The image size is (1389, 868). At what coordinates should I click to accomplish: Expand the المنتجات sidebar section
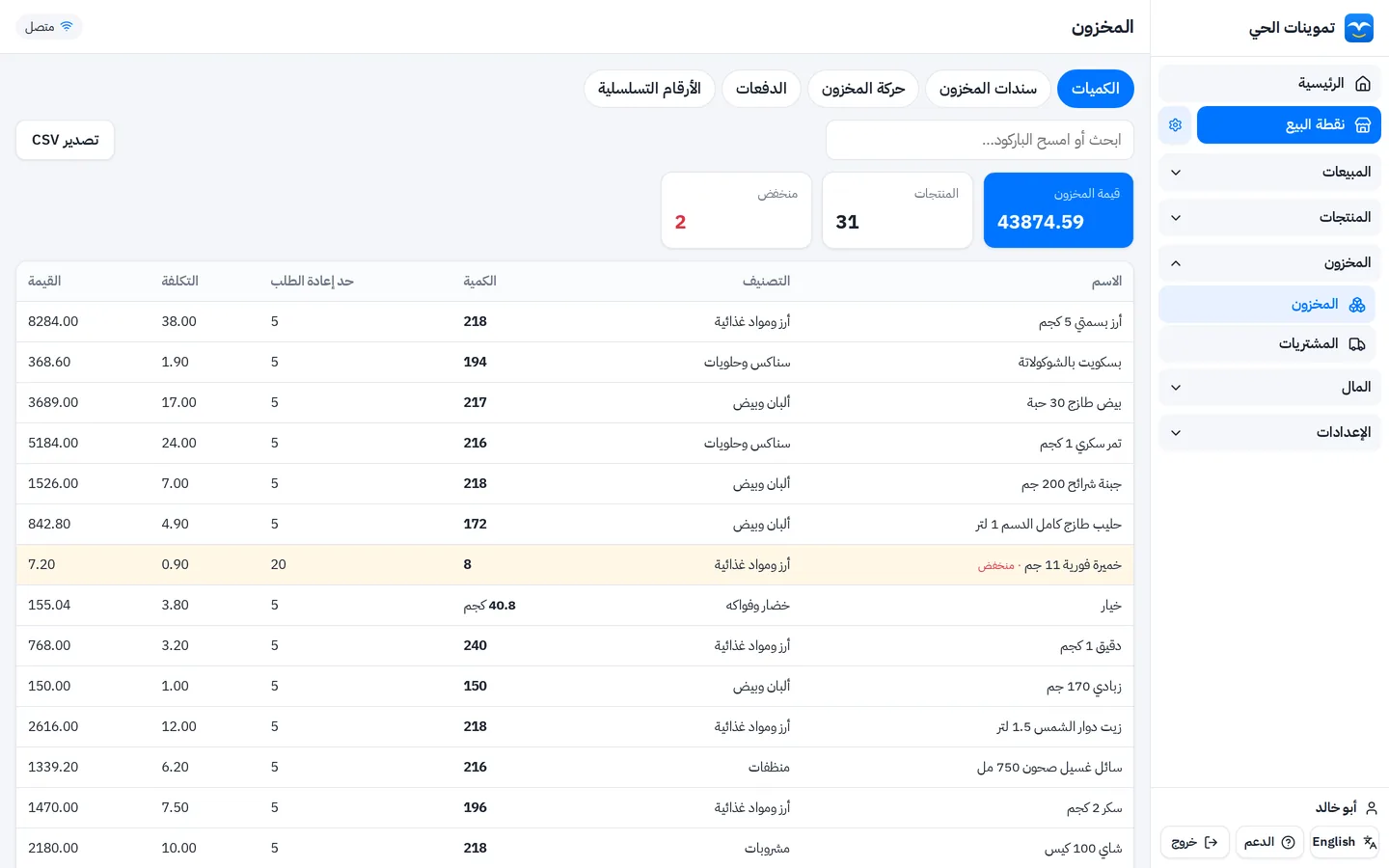coord(1269,218)
